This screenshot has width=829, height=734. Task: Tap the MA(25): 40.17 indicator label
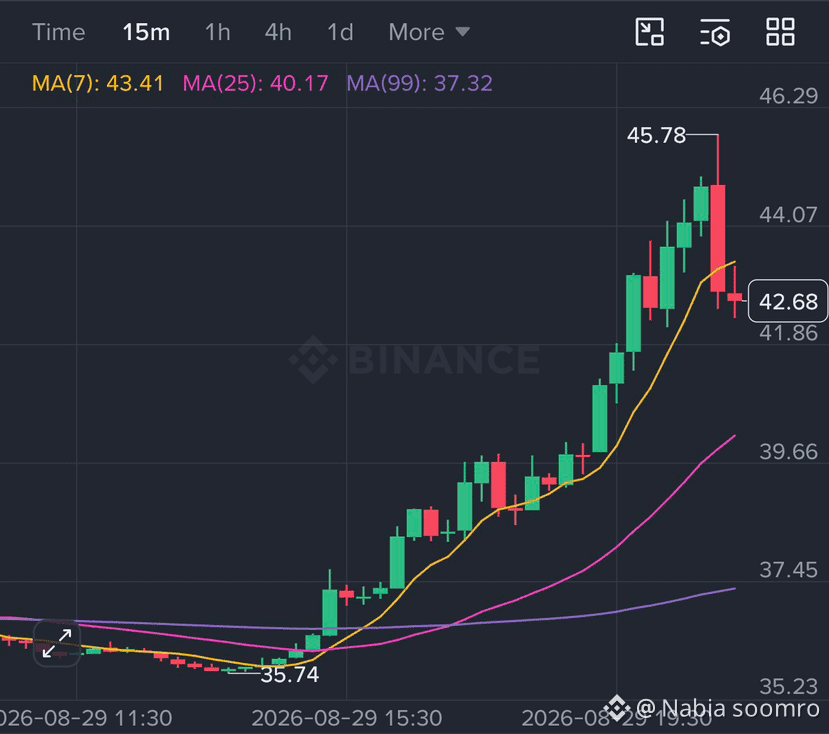255,83
